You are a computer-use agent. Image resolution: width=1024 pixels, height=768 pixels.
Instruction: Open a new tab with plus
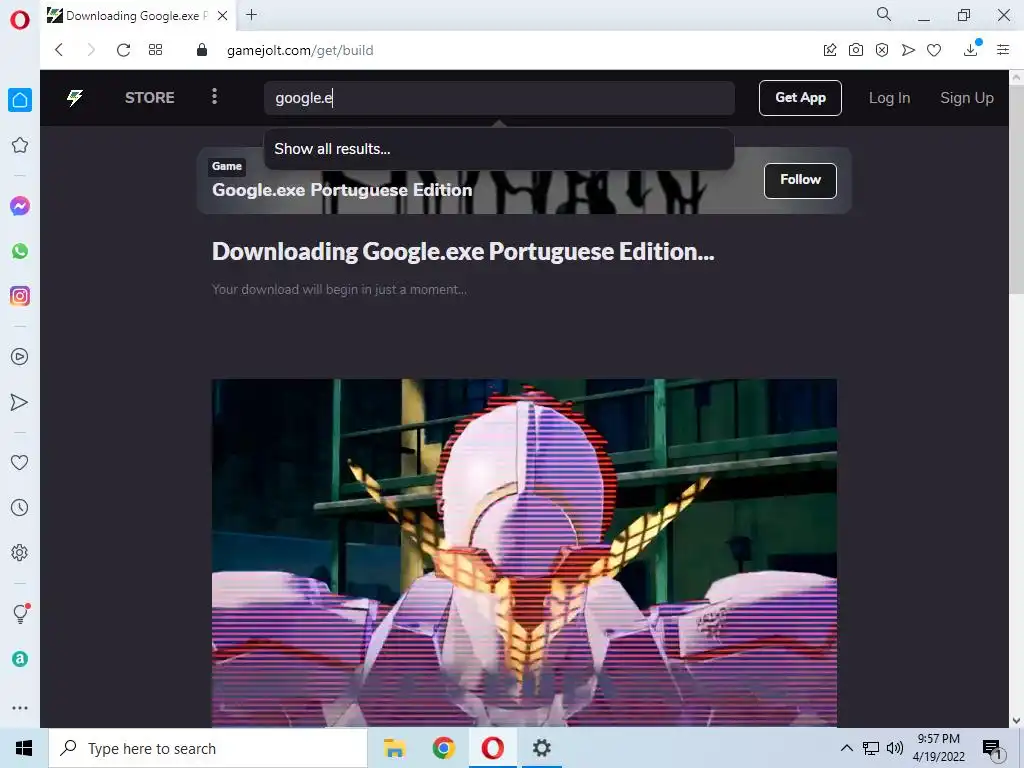(x=251, y=15)
